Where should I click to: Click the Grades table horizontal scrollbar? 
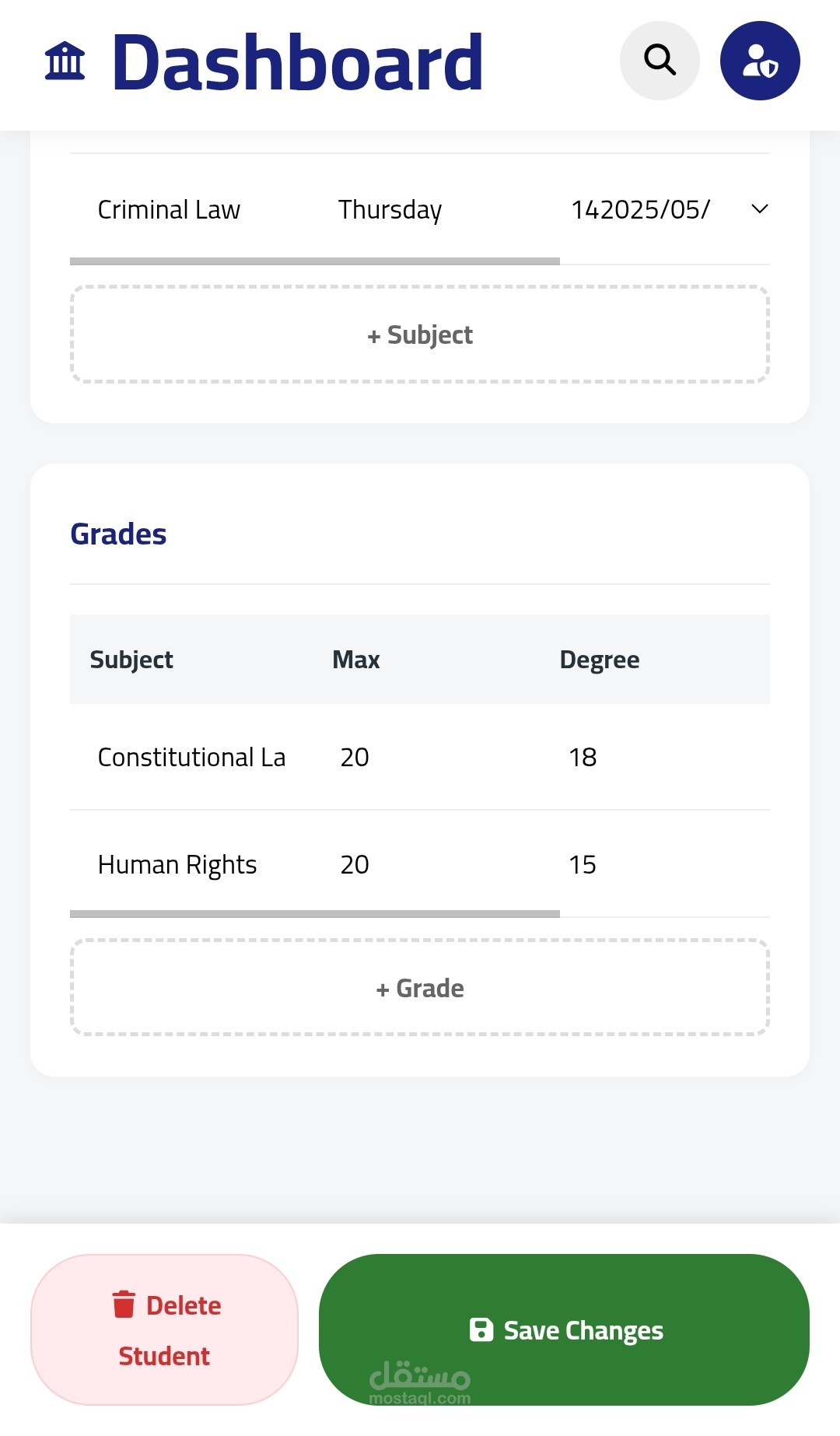point(315,914)
